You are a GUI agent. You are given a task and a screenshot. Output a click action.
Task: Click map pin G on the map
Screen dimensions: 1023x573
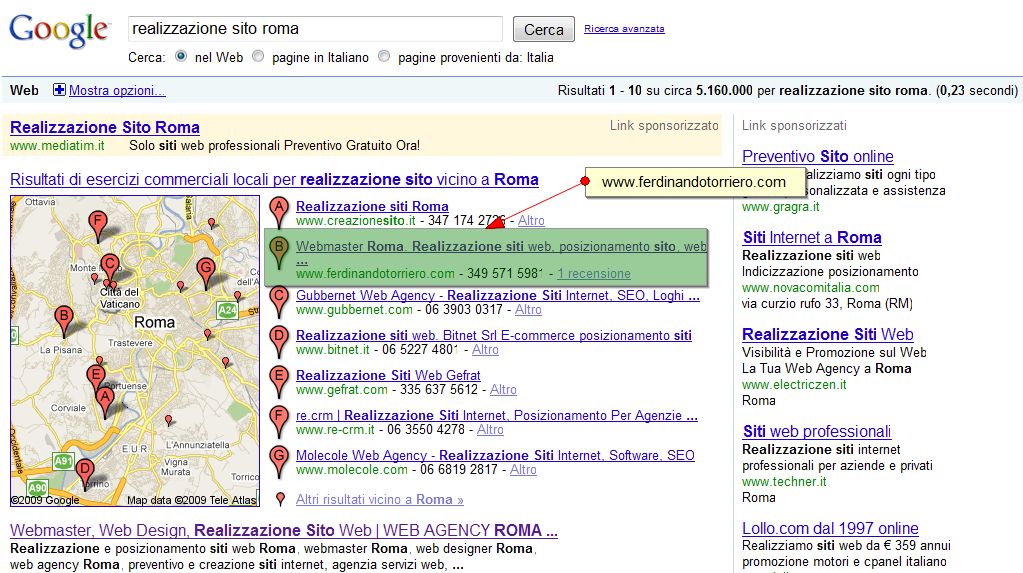pyautogui.click(x=206, y=273)
